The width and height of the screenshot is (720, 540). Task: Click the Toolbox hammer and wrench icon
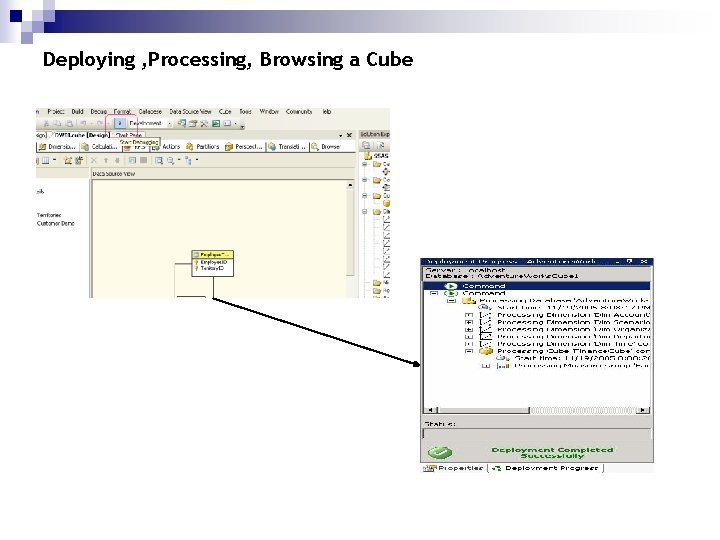(x=204, y=123)
